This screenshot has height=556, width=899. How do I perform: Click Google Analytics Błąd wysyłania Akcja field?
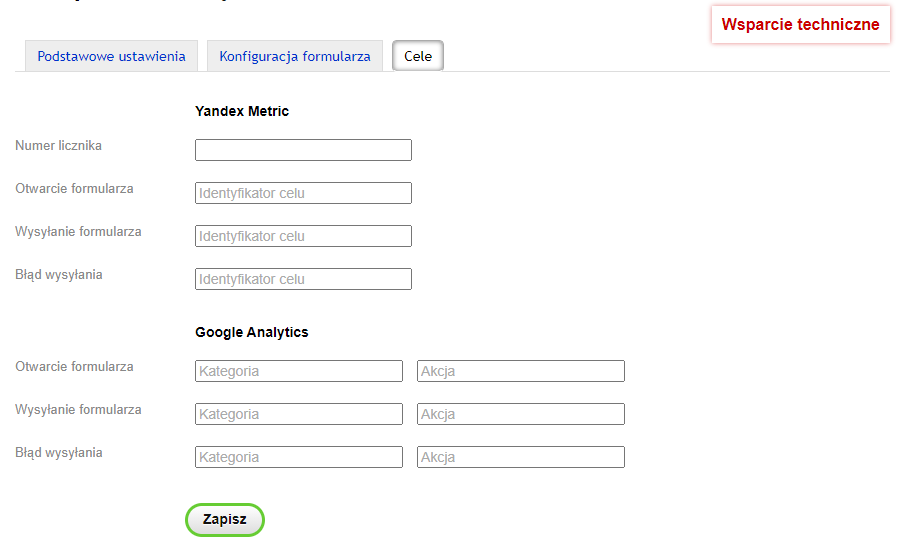point(521,457)
